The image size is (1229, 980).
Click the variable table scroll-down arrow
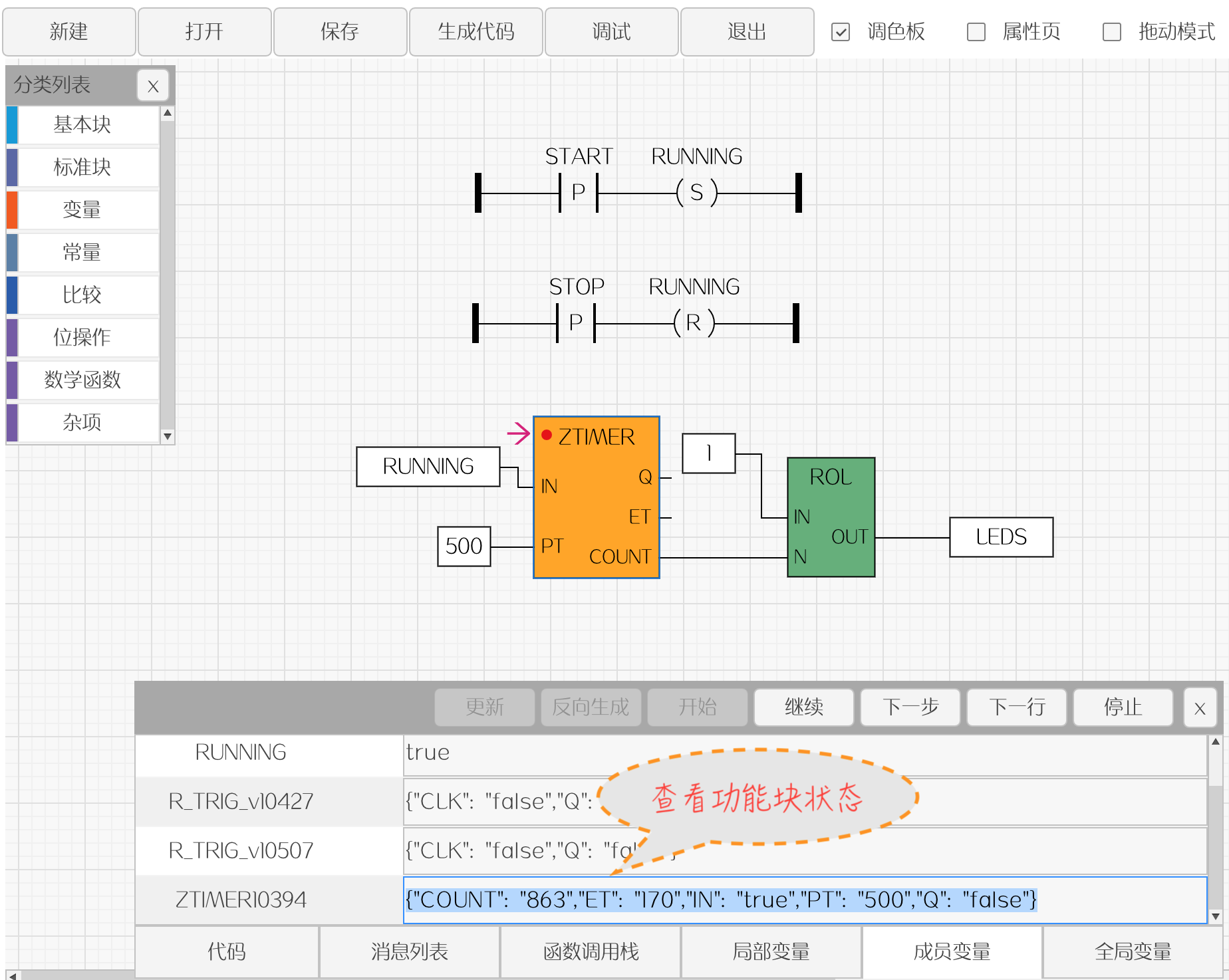1216,916
